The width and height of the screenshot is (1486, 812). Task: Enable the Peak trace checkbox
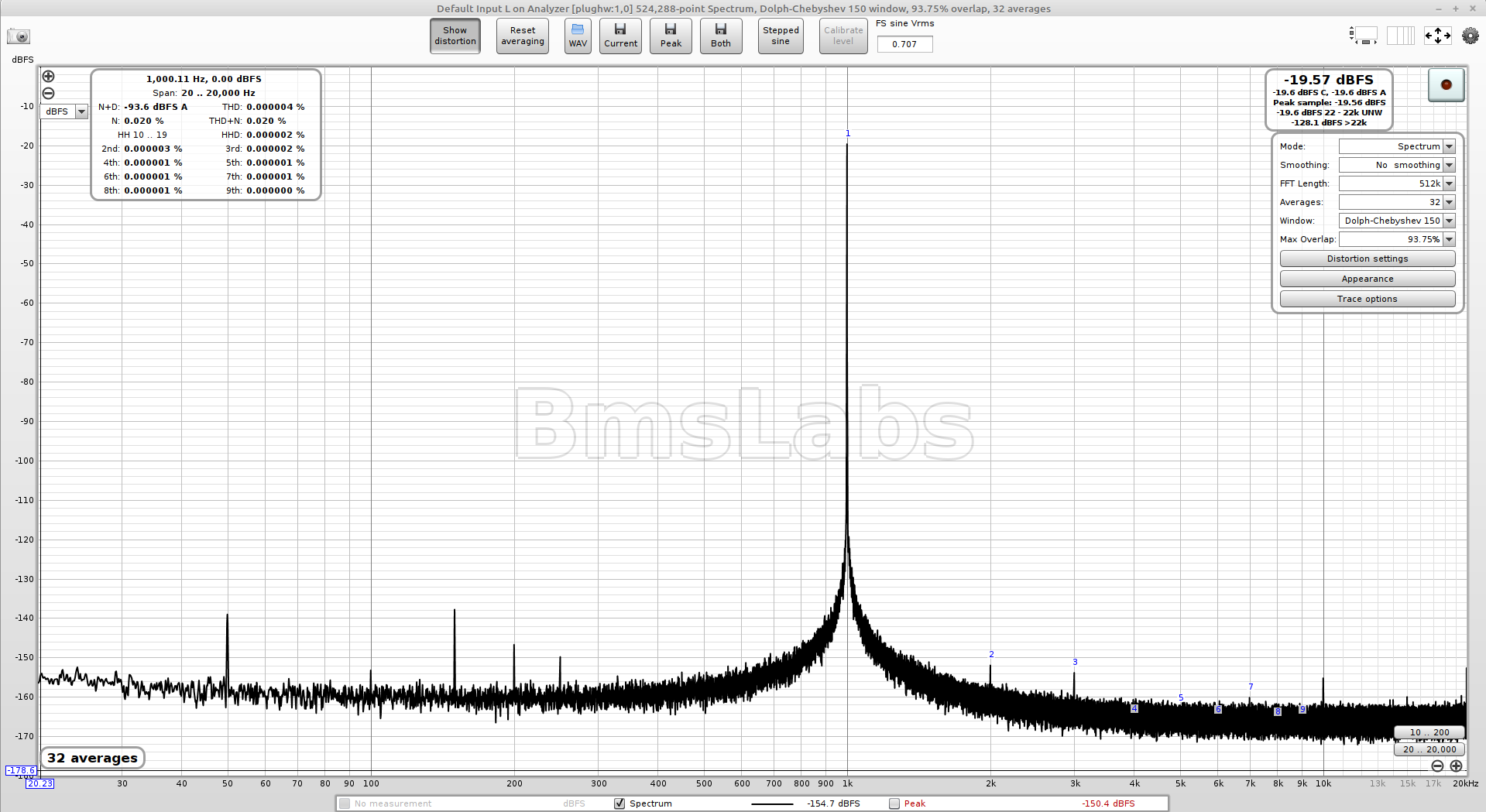[894, 803]
